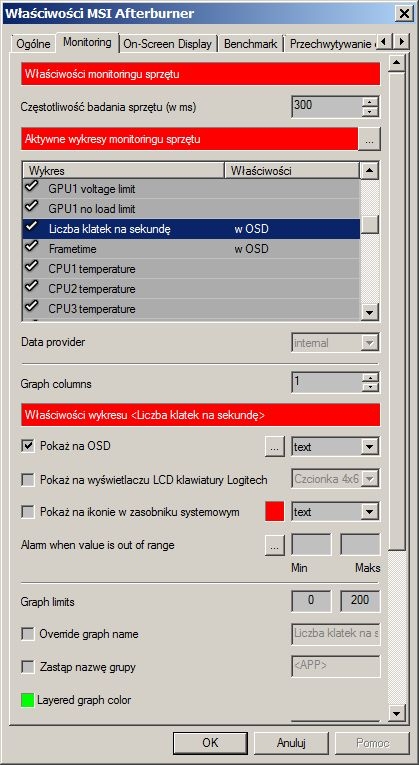
Task: Close the MSI Afterburner properties window
Action: click(404, 13)
